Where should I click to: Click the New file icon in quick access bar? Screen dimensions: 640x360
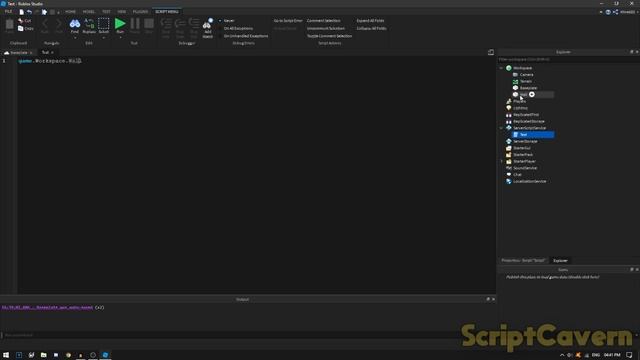(x=21, y=12)
